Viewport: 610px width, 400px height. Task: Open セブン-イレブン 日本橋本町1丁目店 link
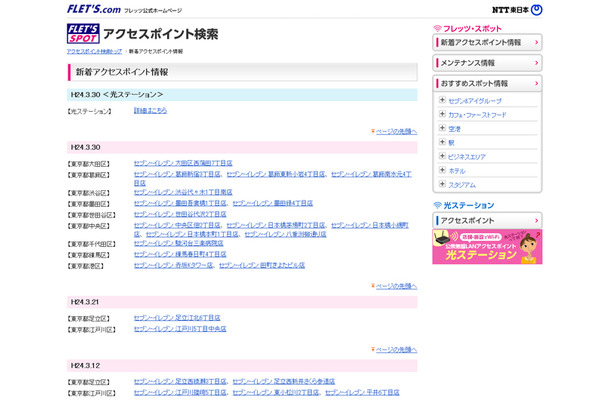coord(192,234)
